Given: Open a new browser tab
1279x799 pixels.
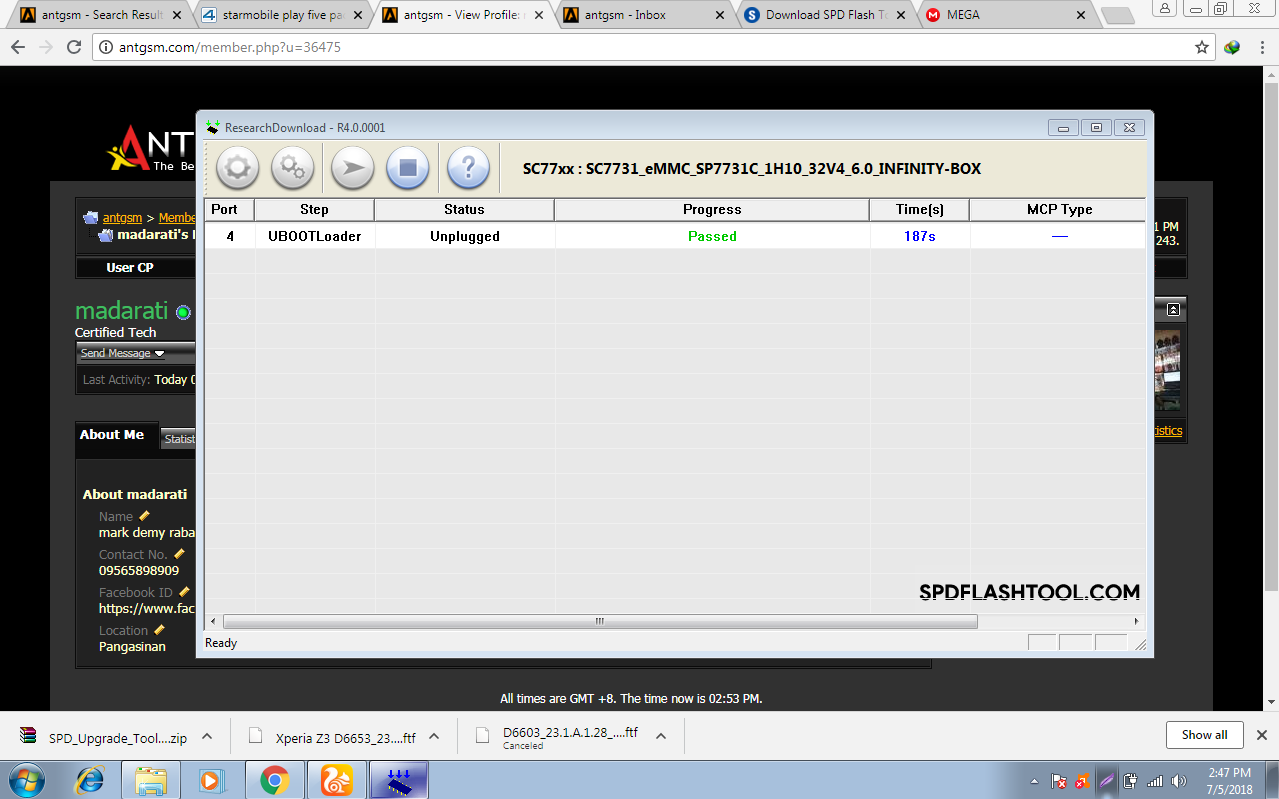Looking at the screenshot, I should [1118, 16].
